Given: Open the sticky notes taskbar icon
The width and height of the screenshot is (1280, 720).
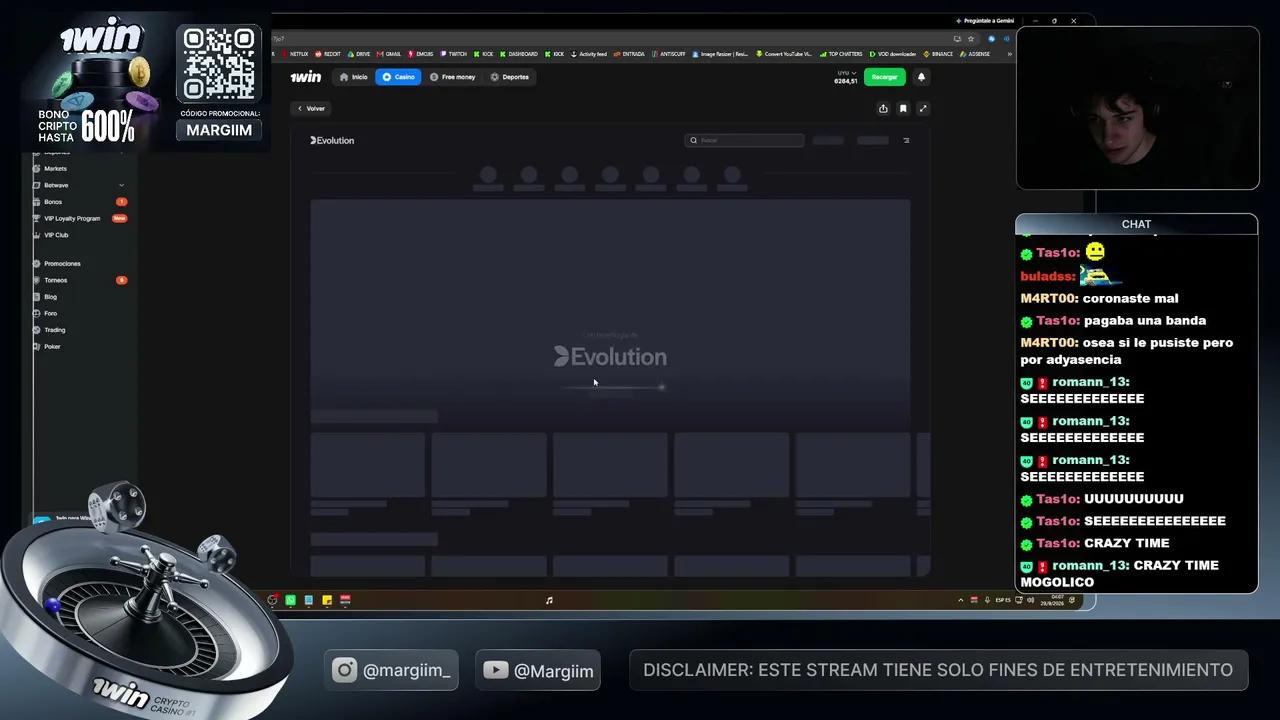Looking at the screenshot, I should pyautogui.click(x=327, y=600).
